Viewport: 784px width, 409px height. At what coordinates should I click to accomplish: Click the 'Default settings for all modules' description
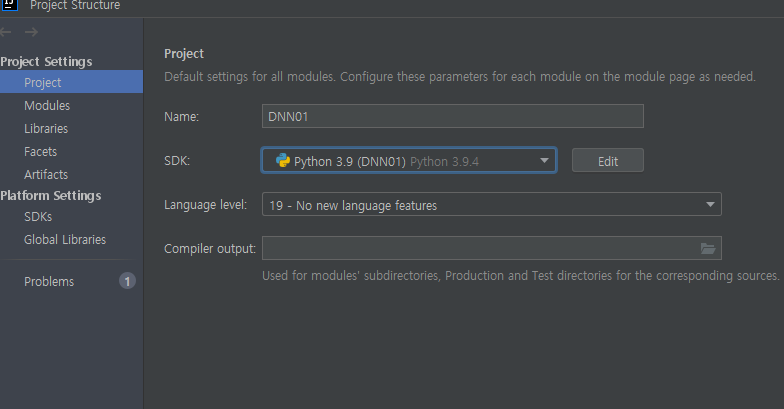pyautogui.click(x=460, y=76)
